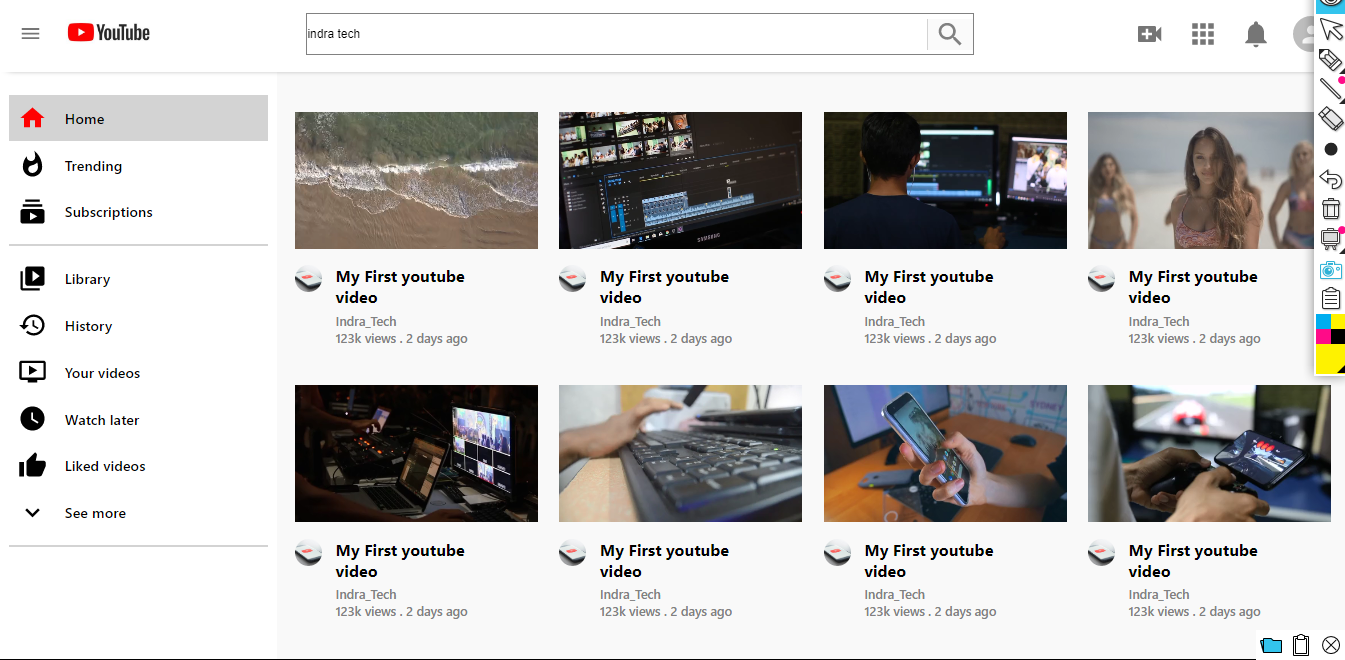Click channel avatar under beach waves video
This screenshot has height=660, width=1345.
[x=308, y=279]
